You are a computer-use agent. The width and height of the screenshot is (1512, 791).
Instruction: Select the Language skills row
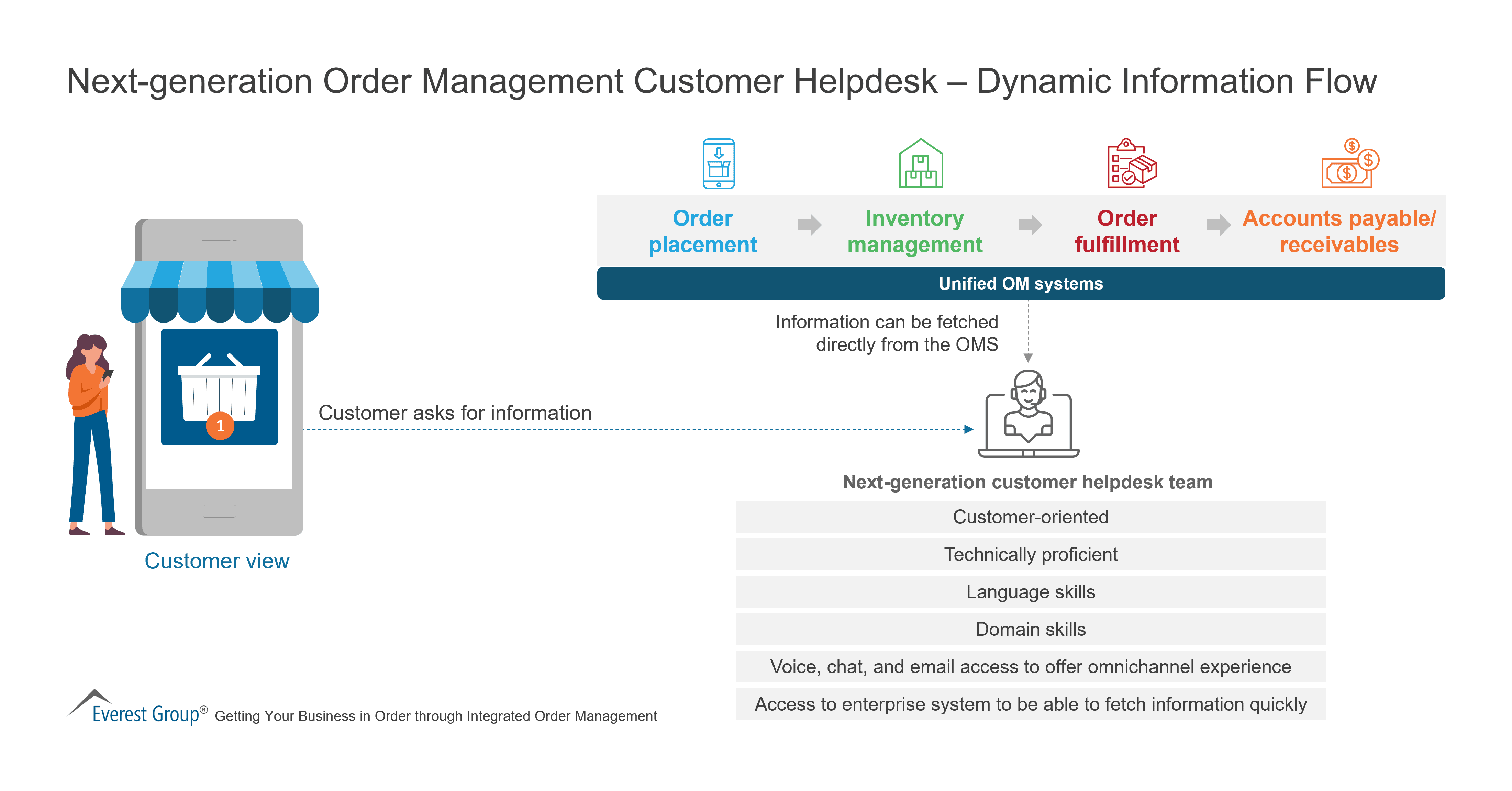pos(1031,592)
